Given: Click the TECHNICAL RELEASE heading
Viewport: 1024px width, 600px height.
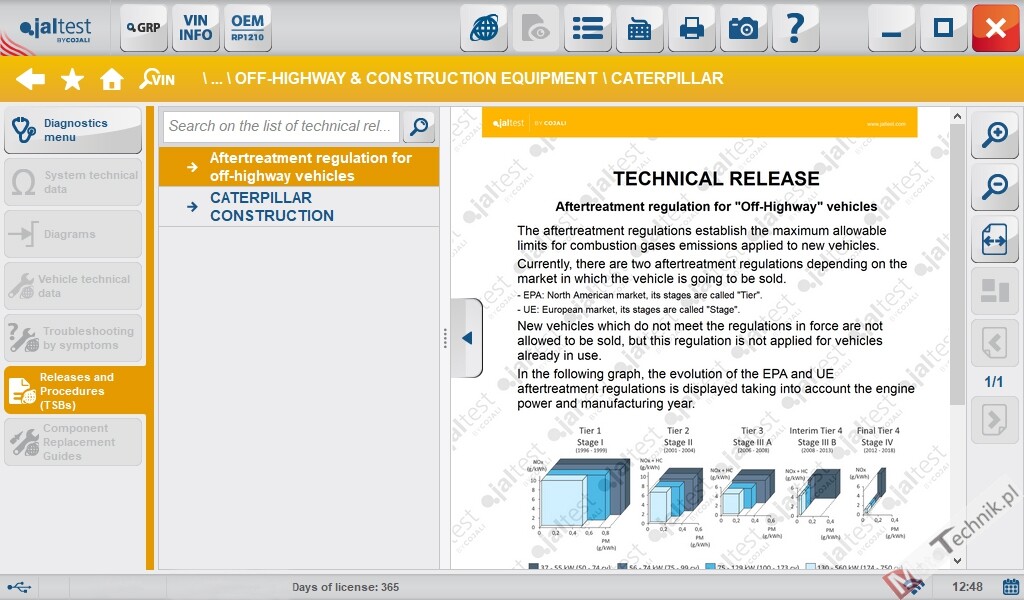Looking at the screenshot, I should (716, 179).
